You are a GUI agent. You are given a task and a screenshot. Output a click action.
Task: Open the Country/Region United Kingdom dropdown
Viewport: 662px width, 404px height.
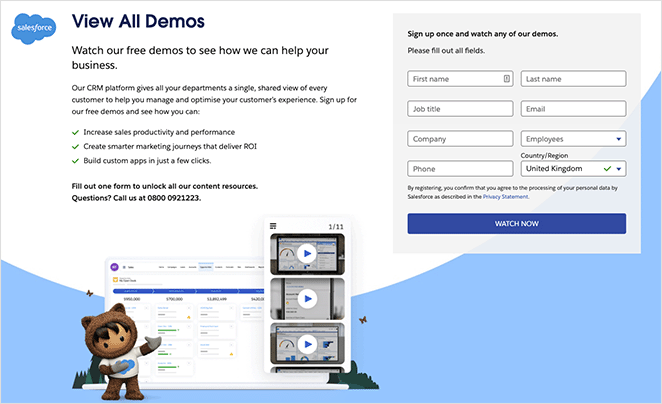[x=573, y=168]
